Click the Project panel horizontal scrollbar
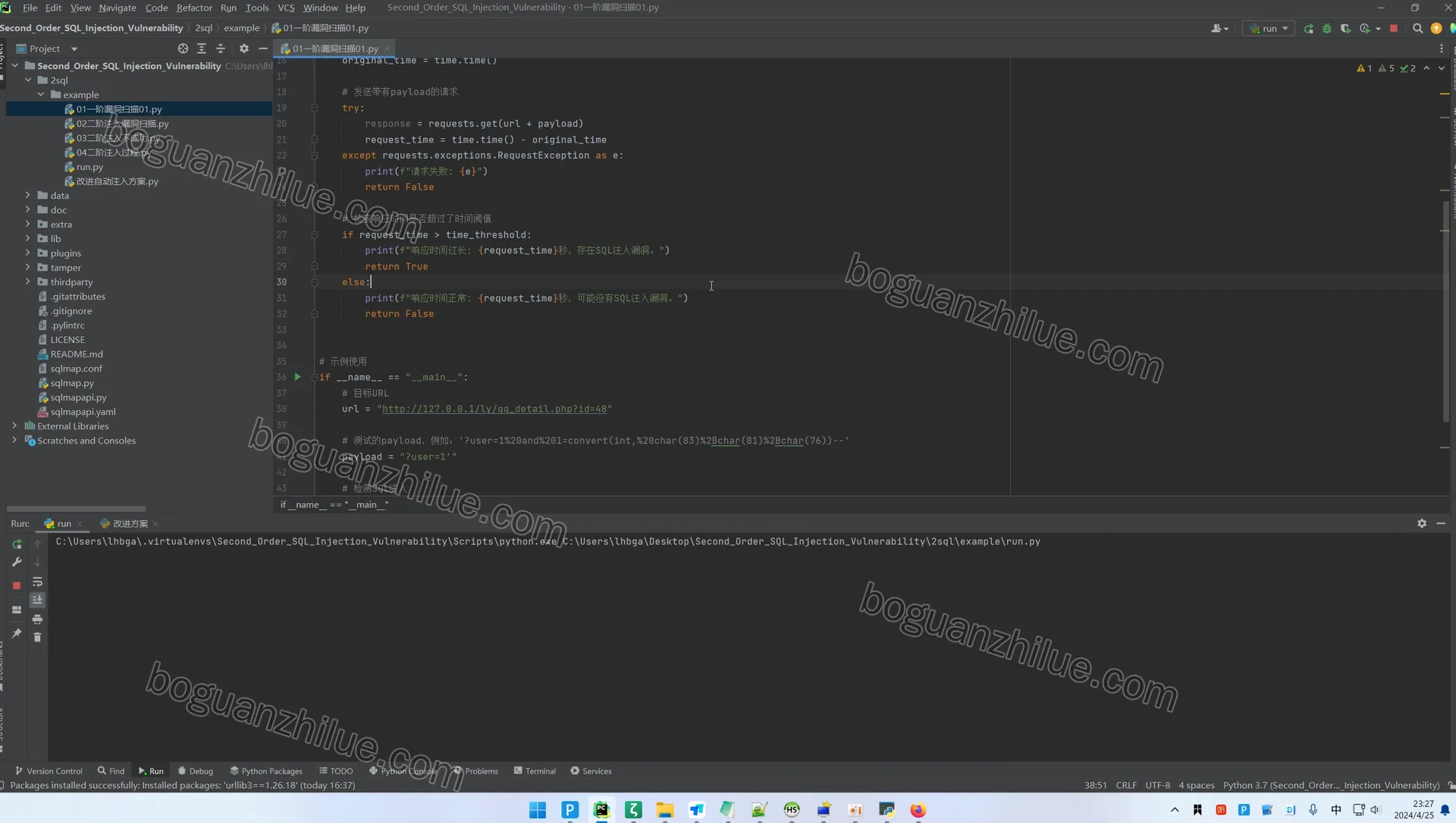1456x823 pixels. (x=76, y=509)
